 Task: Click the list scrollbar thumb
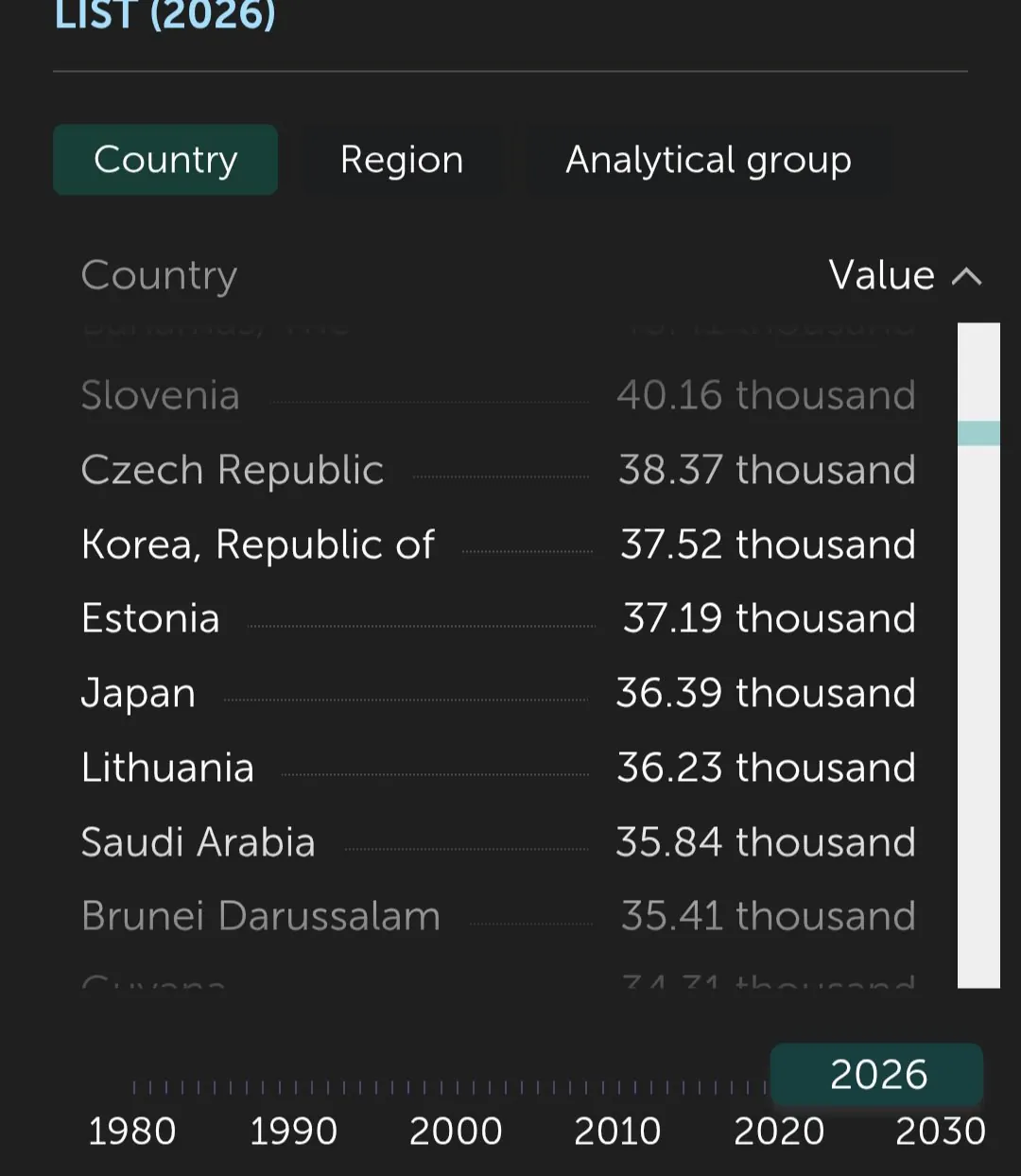(x=978, y=433)
